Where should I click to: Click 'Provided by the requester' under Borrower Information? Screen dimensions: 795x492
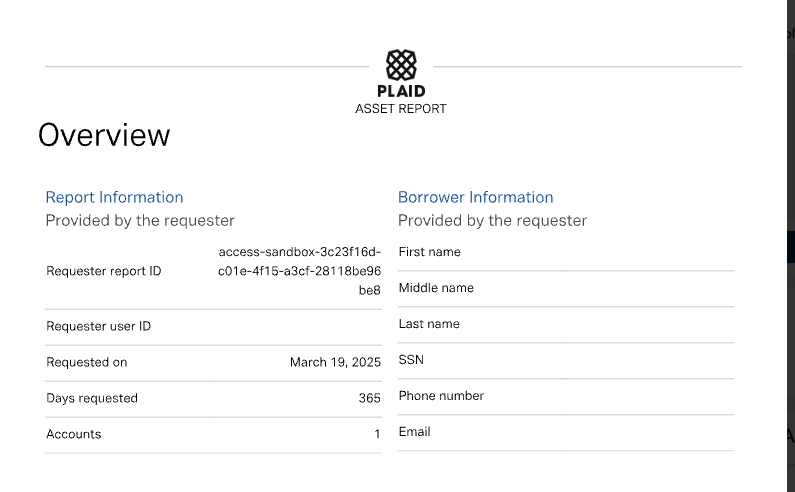click(492, 221)
